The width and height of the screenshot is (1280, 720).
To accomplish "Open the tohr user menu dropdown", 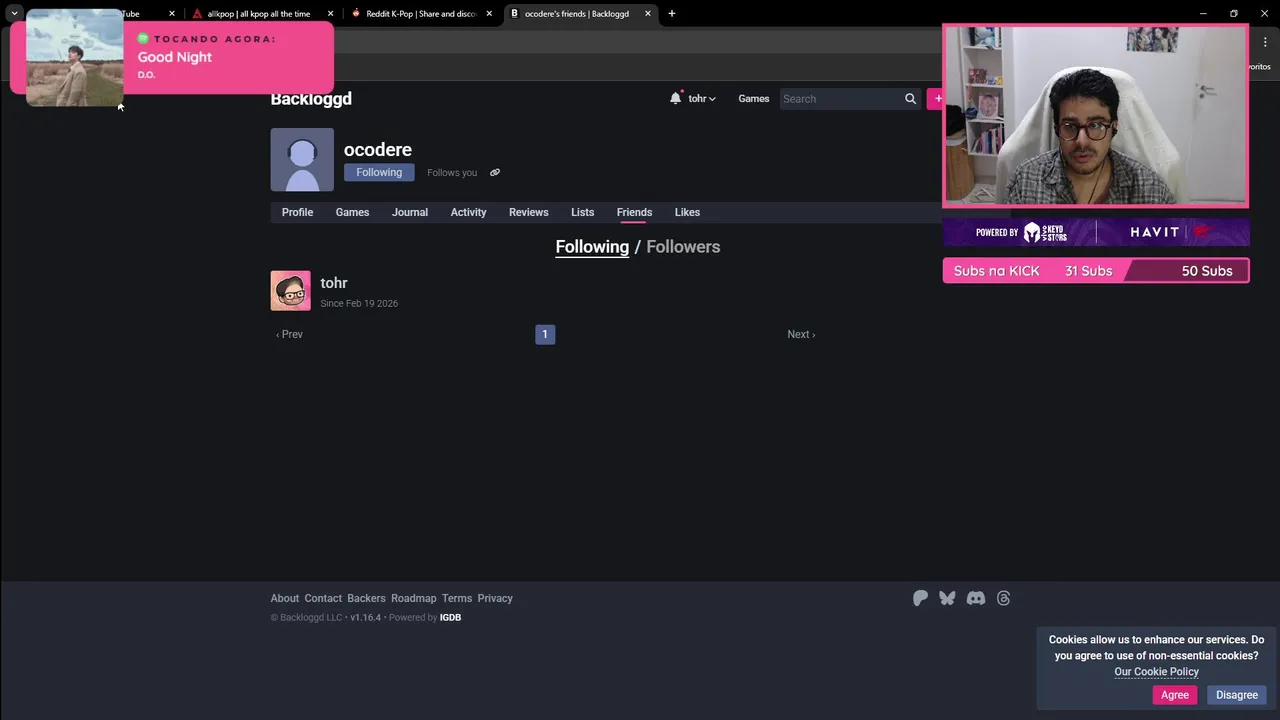I will (702, 99).
